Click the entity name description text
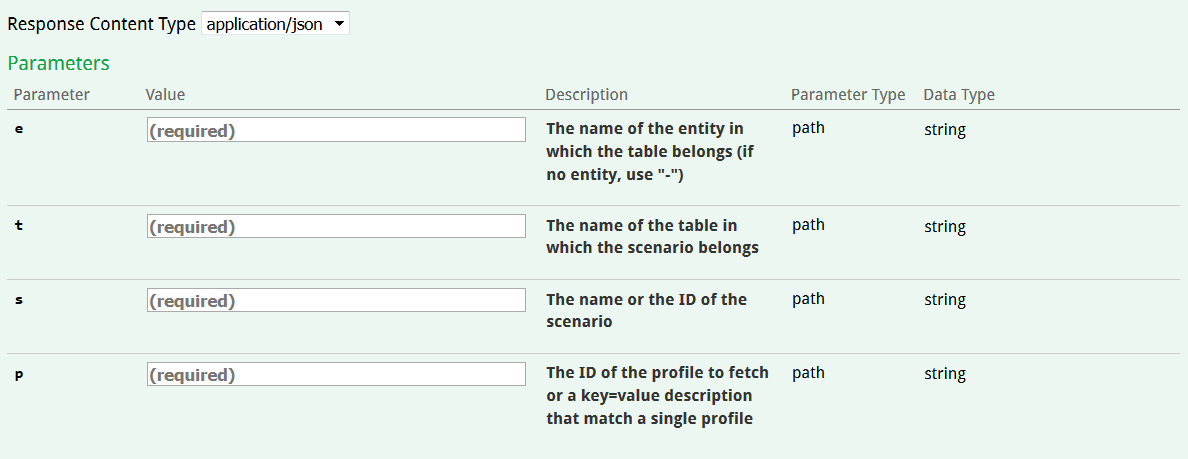The width and height of the screenshot is (1188, 459). [647, 151]
